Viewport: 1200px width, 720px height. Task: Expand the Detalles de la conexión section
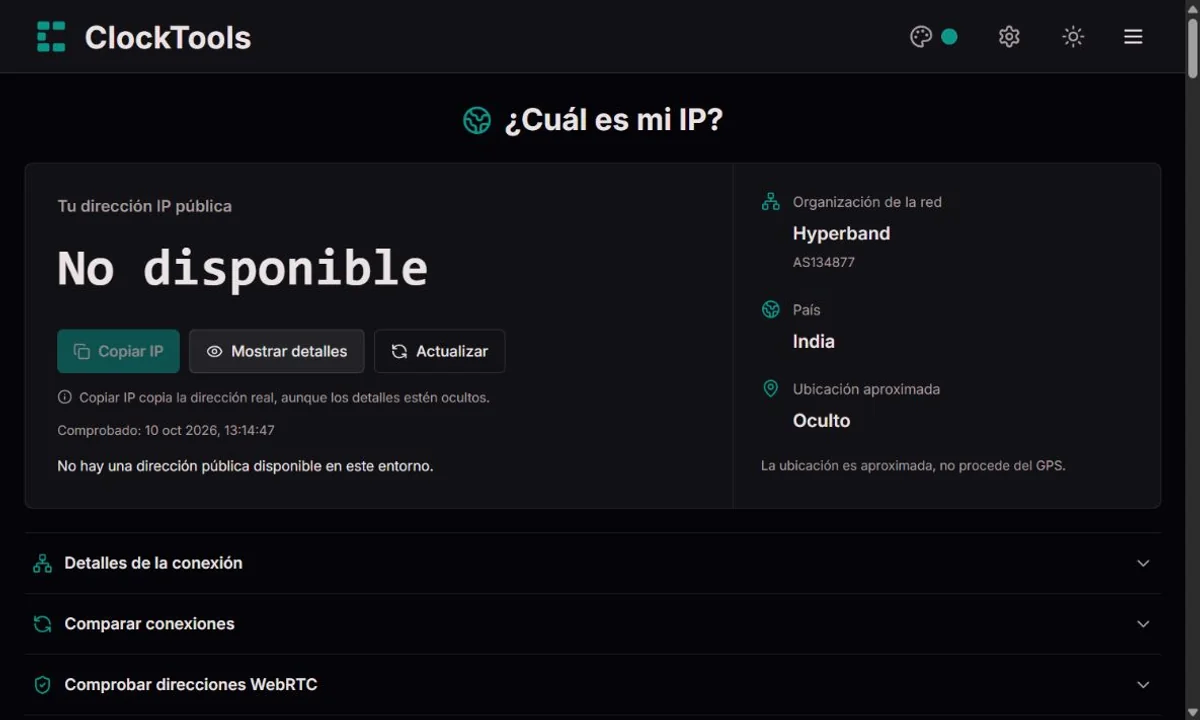click(x=593, y=563)
